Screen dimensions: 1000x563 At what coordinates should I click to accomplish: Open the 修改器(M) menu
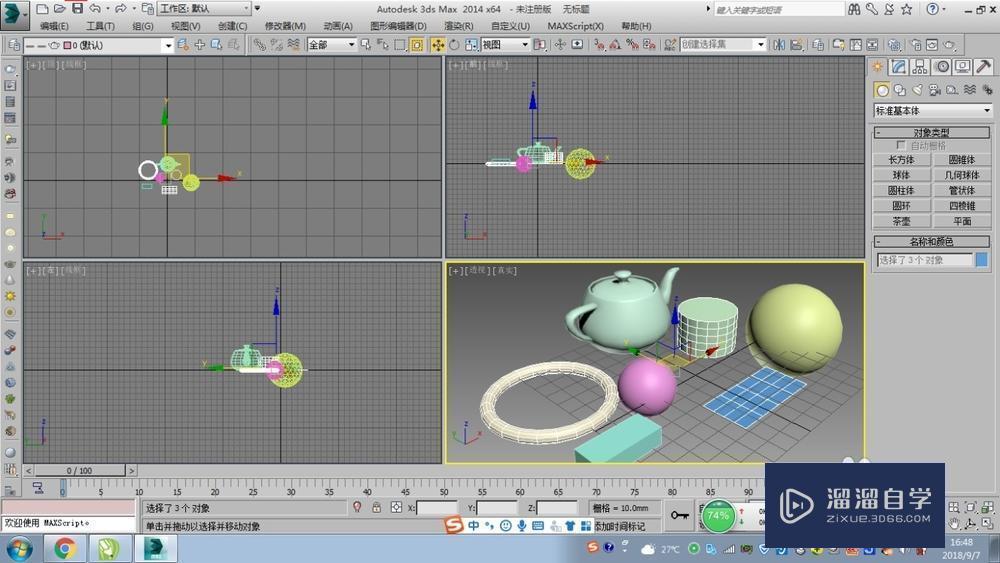(x=285, y=26)
